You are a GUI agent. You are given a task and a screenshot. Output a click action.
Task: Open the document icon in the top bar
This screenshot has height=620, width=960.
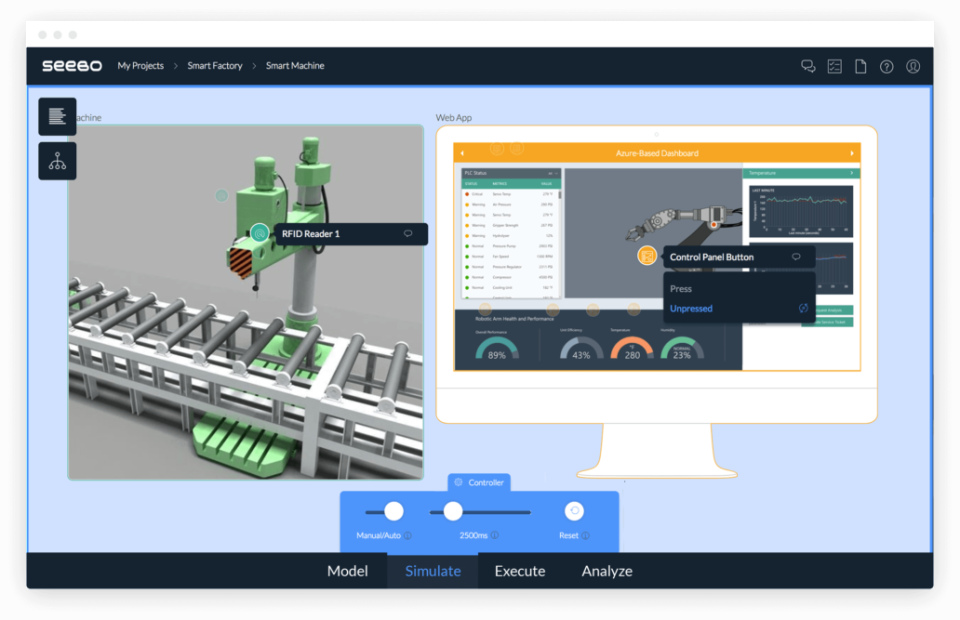860,66
